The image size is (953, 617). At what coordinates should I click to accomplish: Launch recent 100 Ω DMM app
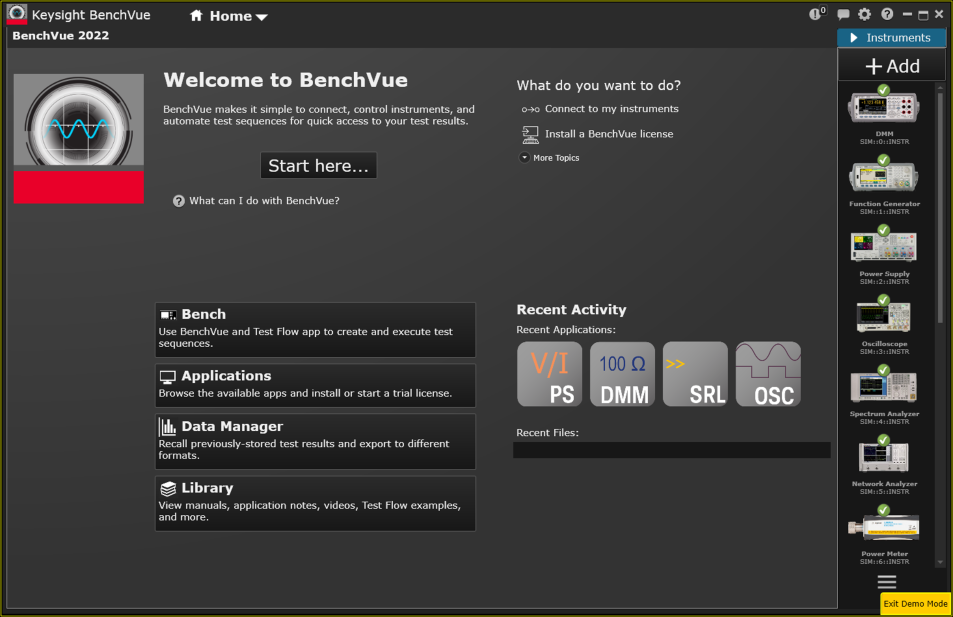coord(622,374)
